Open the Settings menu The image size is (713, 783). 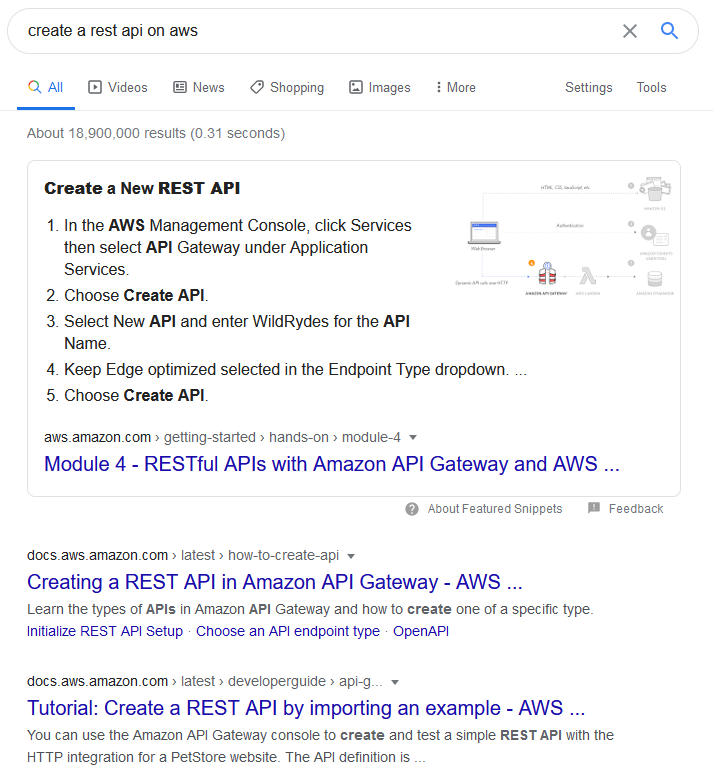pyautogui.click(x=588, y=87)
